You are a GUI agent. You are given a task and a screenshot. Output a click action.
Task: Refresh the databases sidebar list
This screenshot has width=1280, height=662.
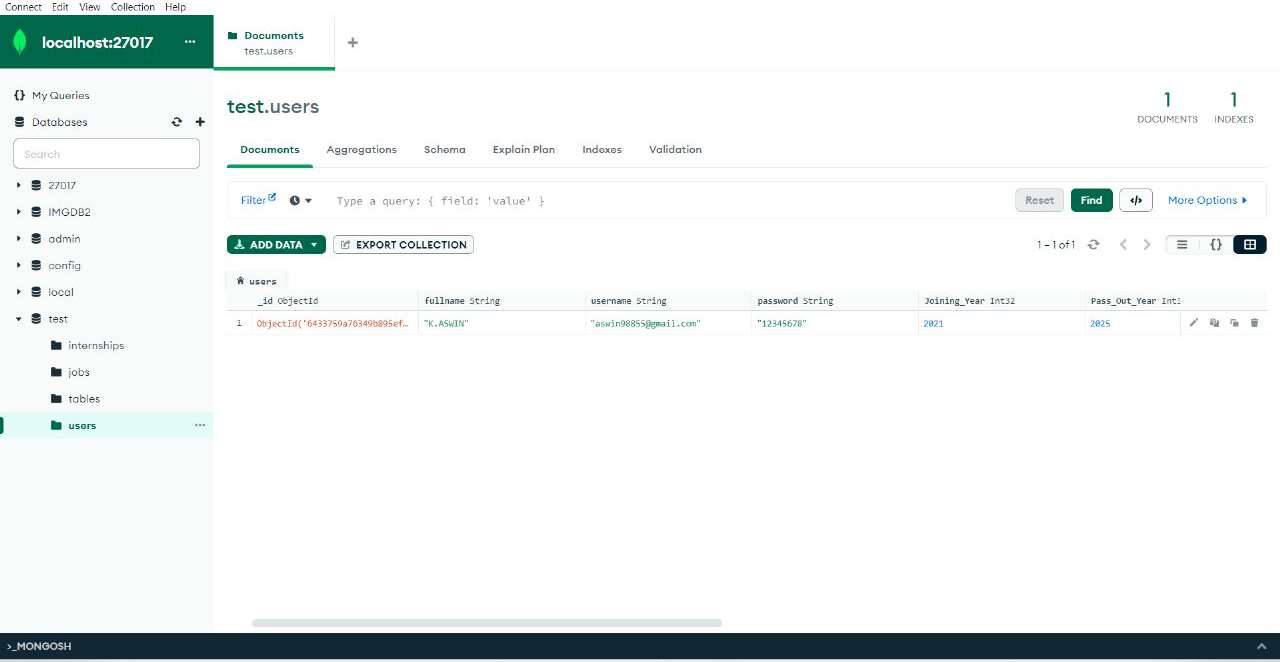[177, 121]
